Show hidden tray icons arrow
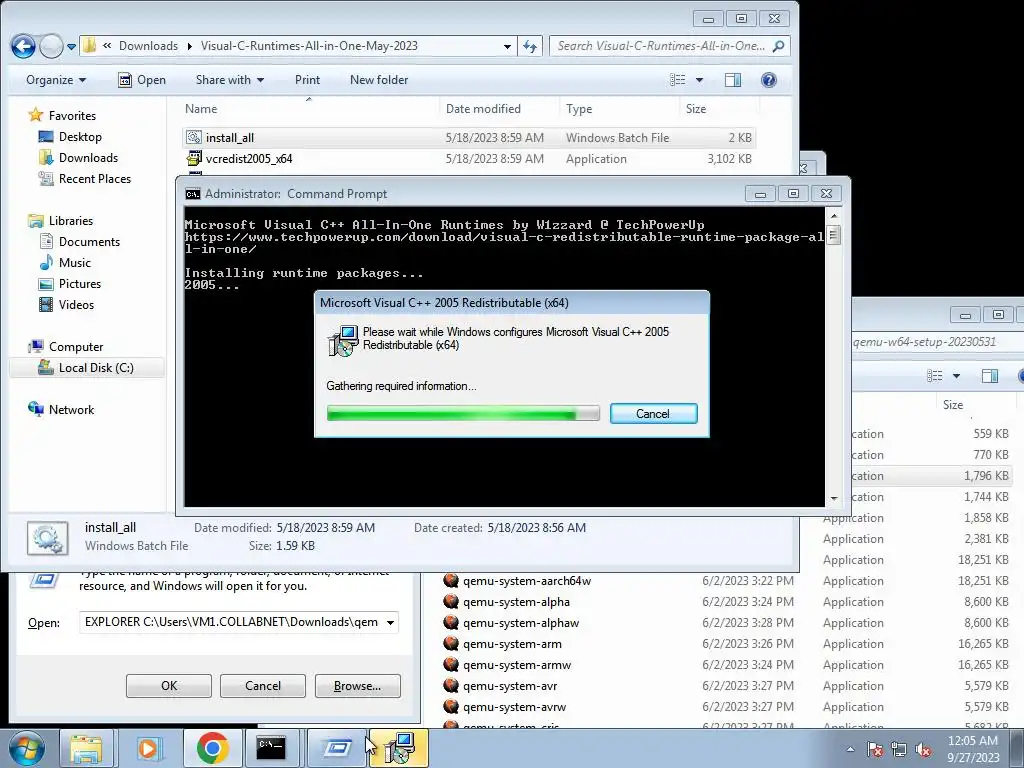This screenshot has height=768, width=1024. [850, 749]
